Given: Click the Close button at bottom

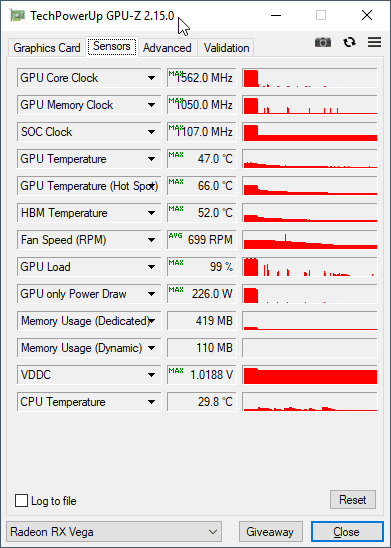Looking at the screenshot, I should coord(347,532).
